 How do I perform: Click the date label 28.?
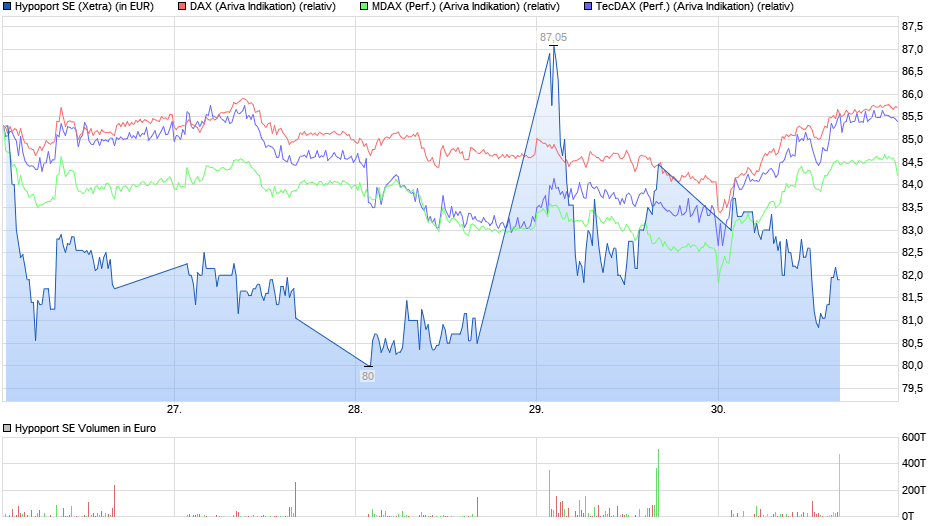[355, 409]
